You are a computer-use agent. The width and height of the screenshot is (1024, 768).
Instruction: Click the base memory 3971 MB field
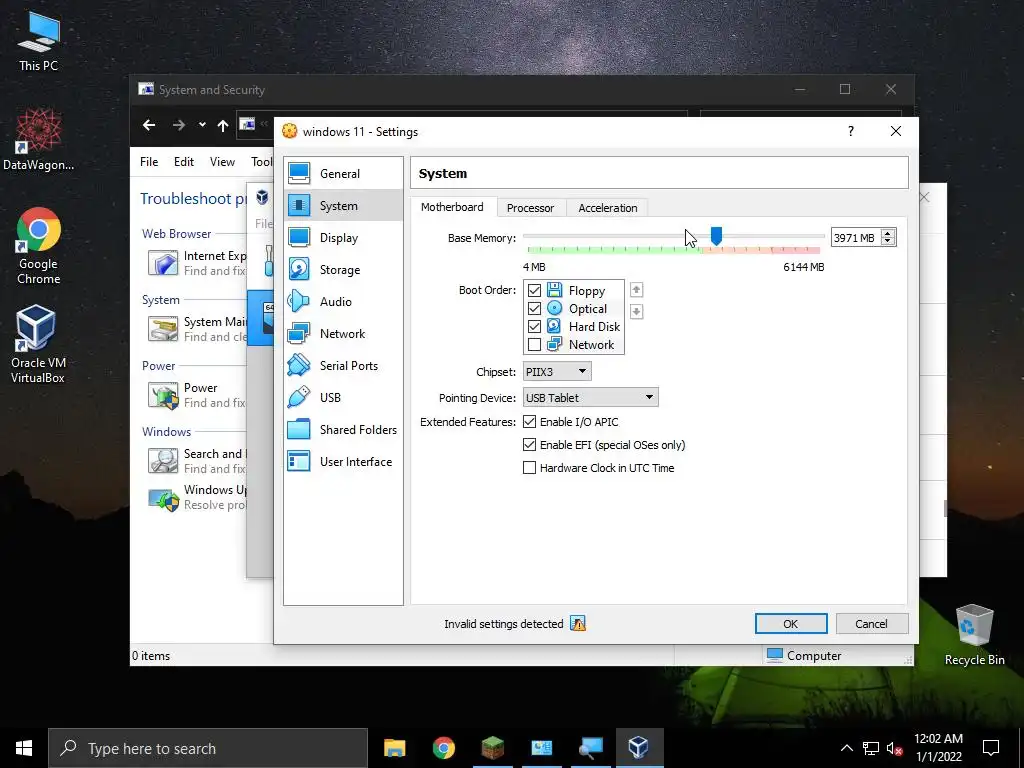856,238
